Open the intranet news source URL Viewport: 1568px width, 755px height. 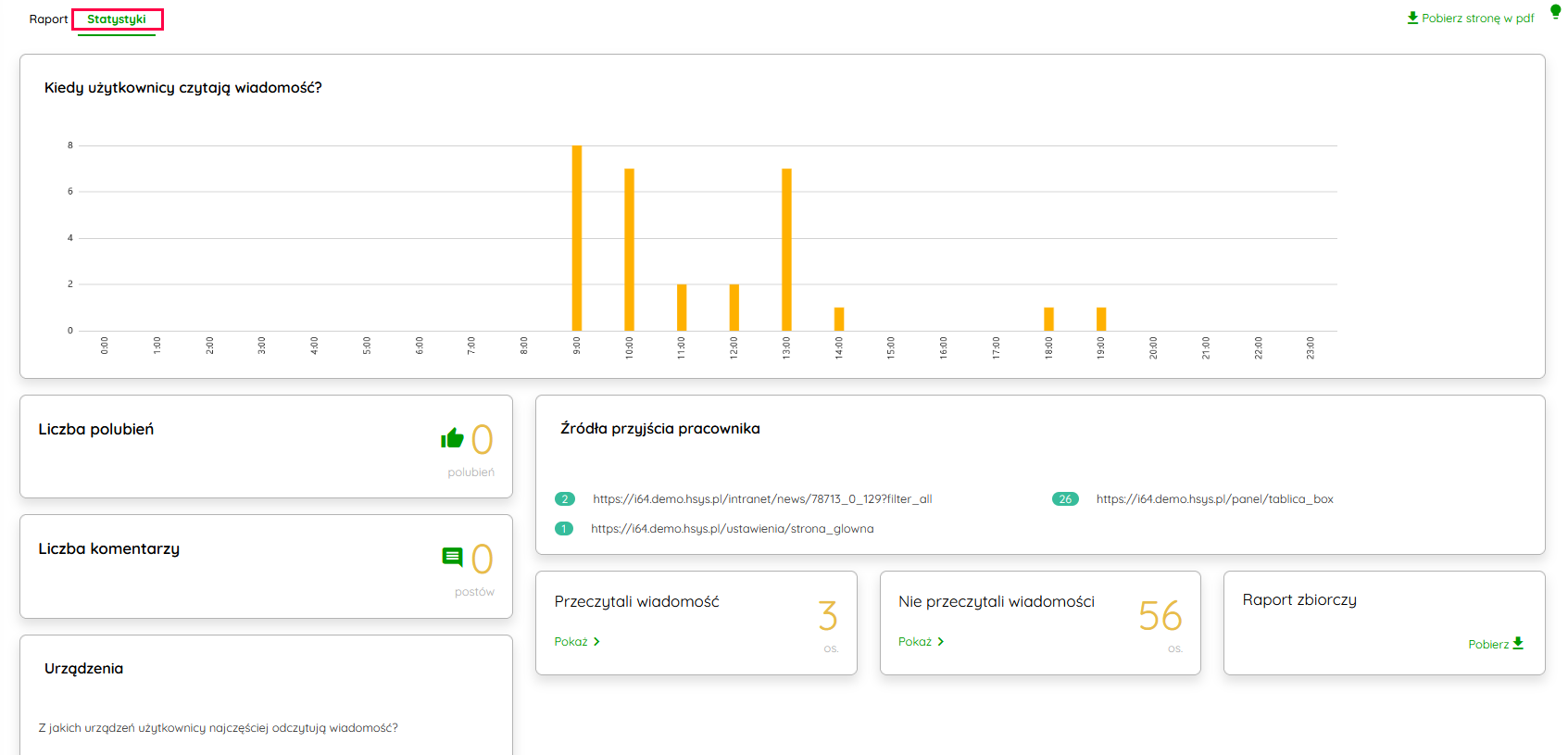762,499
